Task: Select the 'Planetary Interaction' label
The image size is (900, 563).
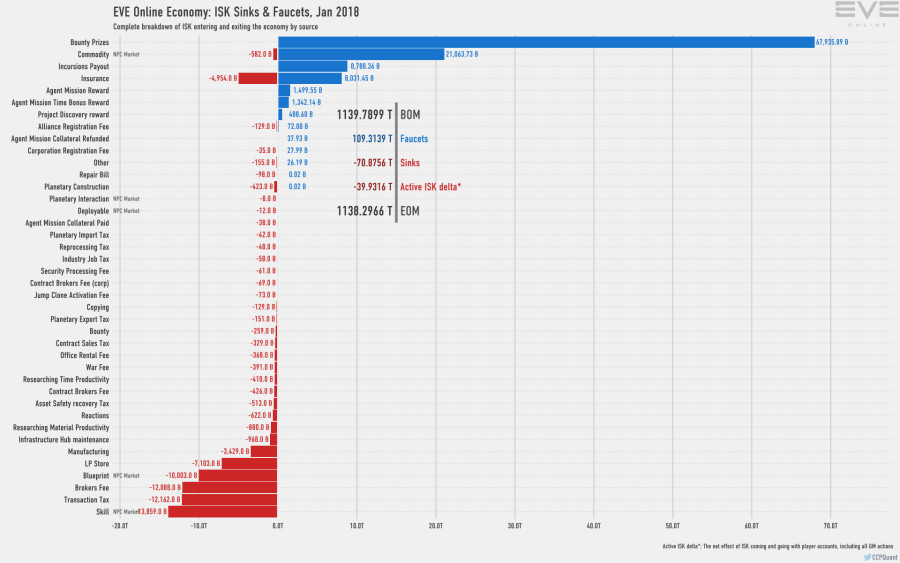Action: 79,199
